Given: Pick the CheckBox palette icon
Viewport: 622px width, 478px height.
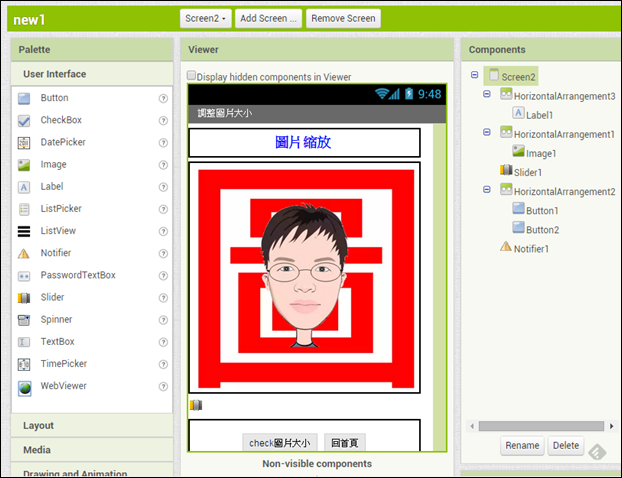Looking at the screenshot, I should 24,121.
